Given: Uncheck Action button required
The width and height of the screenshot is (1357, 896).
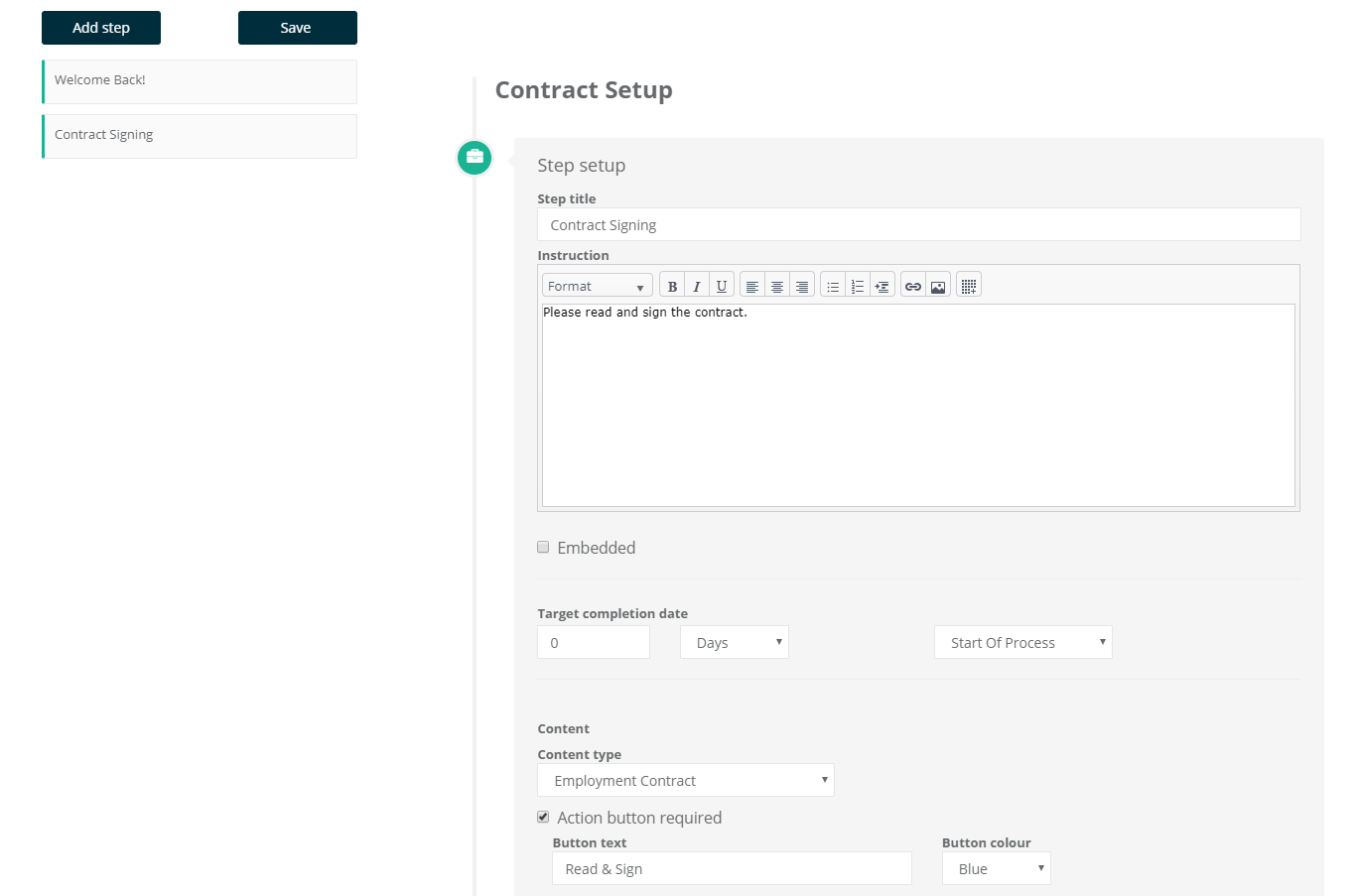Looking at the screenshot, I should click(x=543, y=817).
